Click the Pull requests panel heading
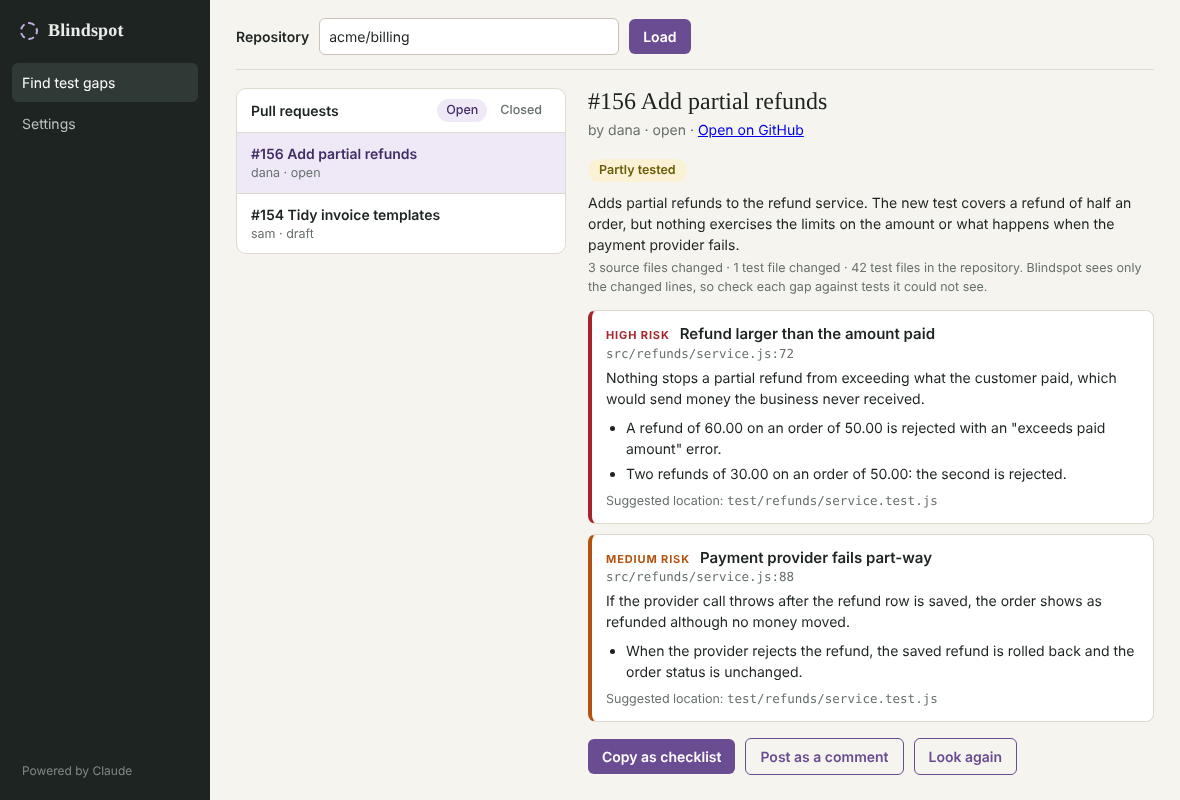 click(294, 111)
